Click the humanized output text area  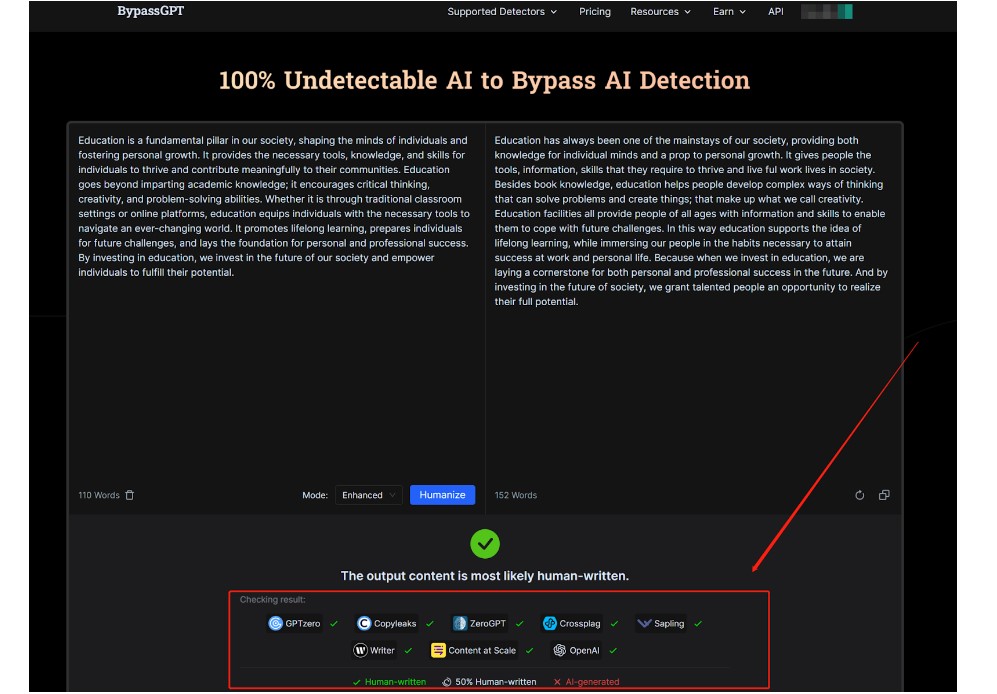click(x=693, y=305)
